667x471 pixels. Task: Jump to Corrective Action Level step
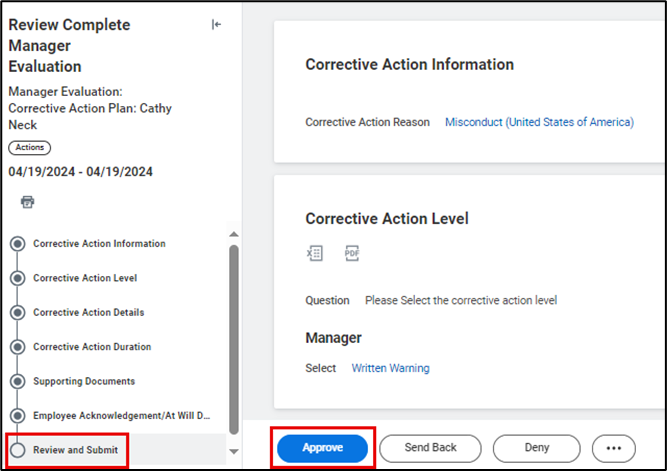click(x=85, y=278)
